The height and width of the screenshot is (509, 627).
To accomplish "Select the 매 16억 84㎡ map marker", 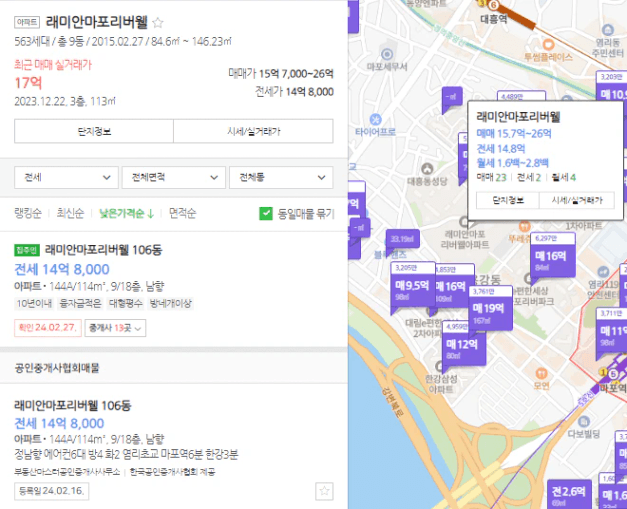I will (552, 257).
